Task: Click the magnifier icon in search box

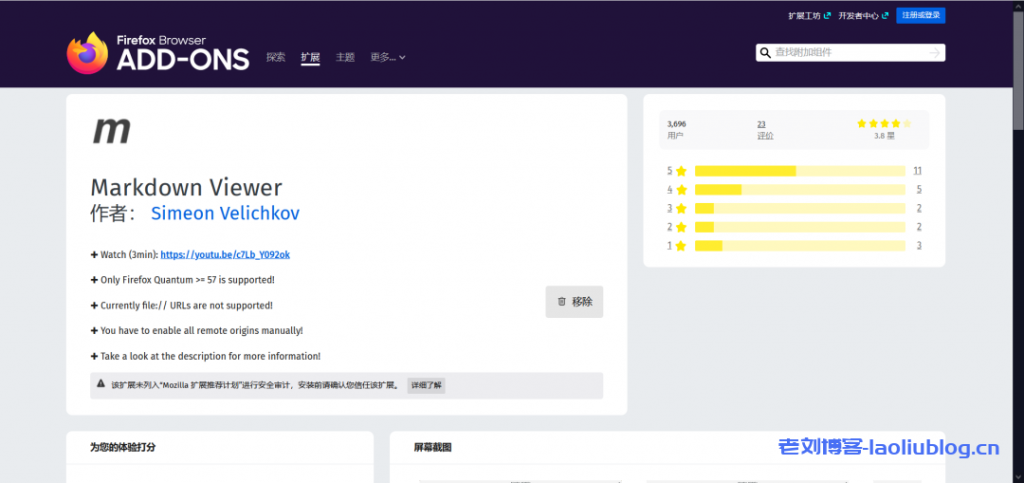Action: 765,53
